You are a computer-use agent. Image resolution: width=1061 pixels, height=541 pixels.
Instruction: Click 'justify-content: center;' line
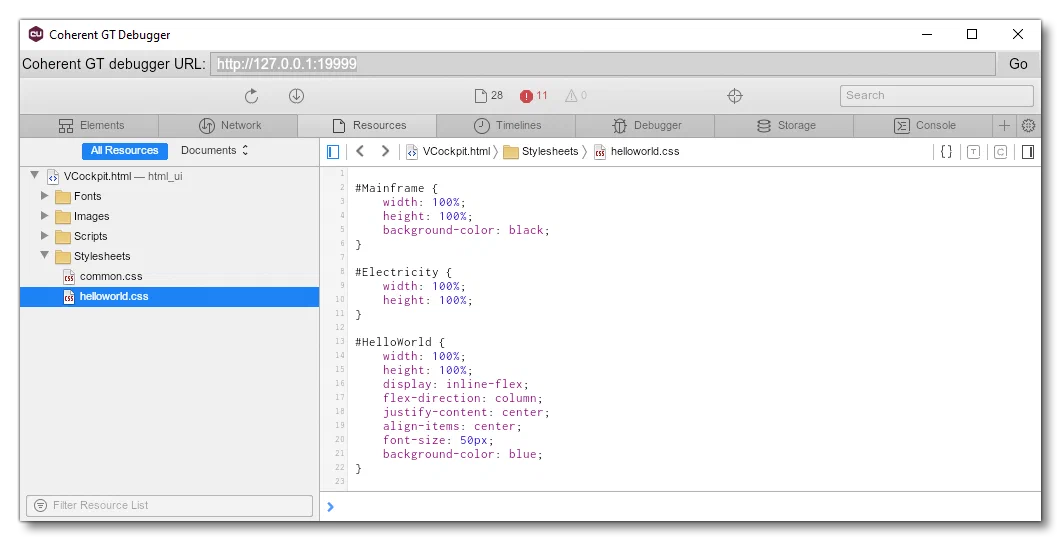tap(466, 412)
